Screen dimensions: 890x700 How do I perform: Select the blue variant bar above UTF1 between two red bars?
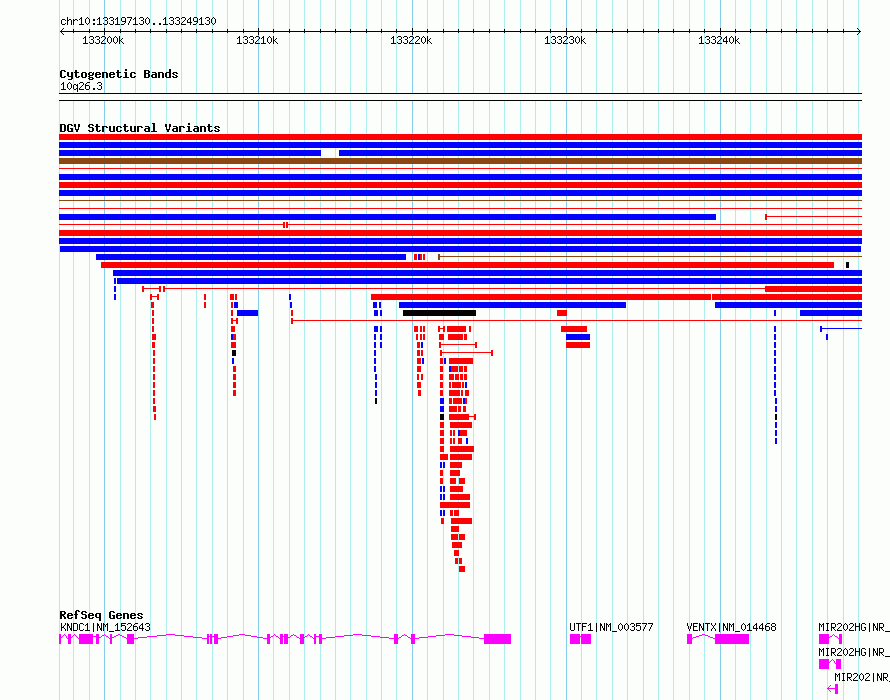[578, 337]
